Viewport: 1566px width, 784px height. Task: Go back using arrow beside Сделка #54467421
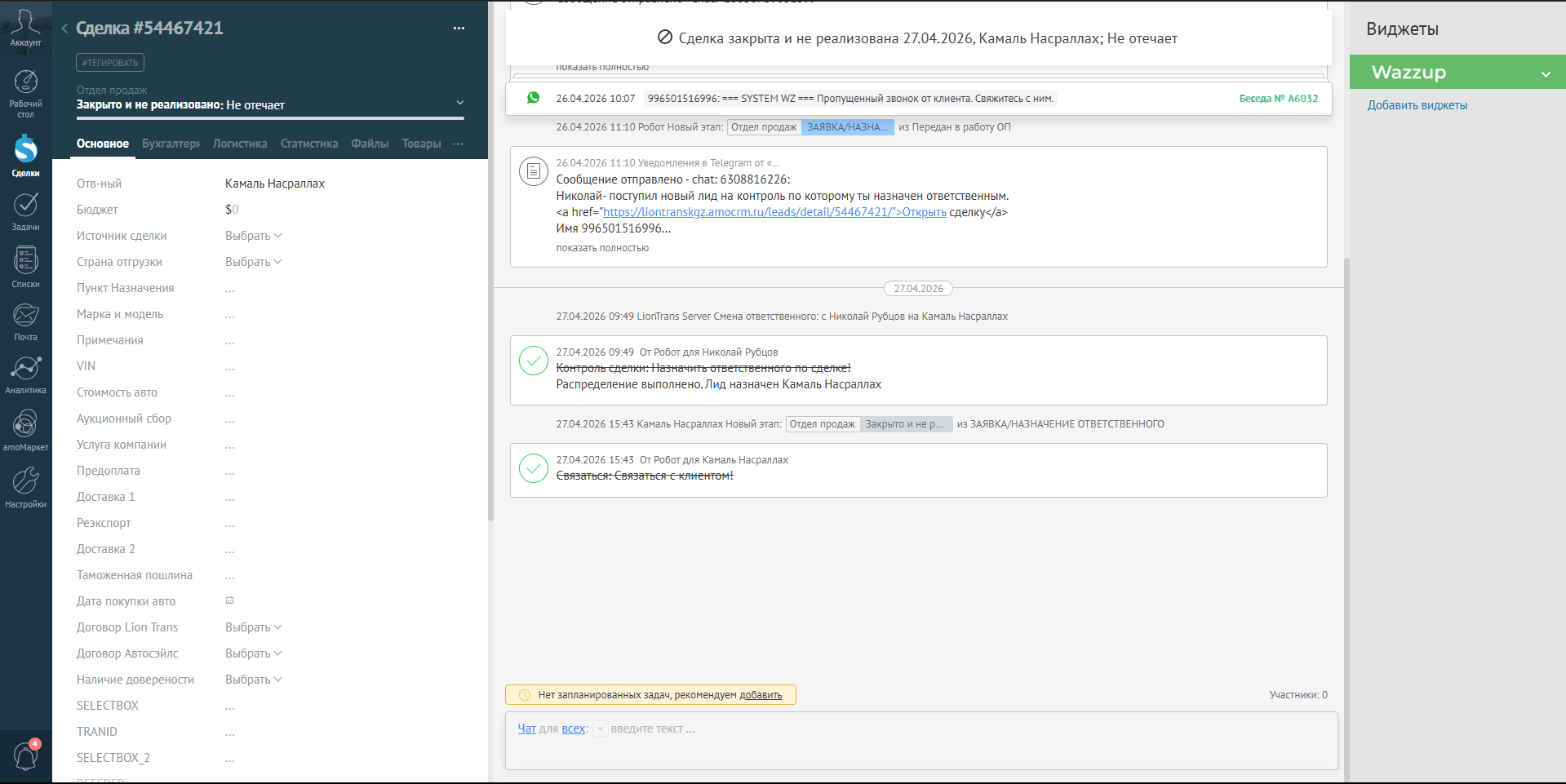(64, 29)
